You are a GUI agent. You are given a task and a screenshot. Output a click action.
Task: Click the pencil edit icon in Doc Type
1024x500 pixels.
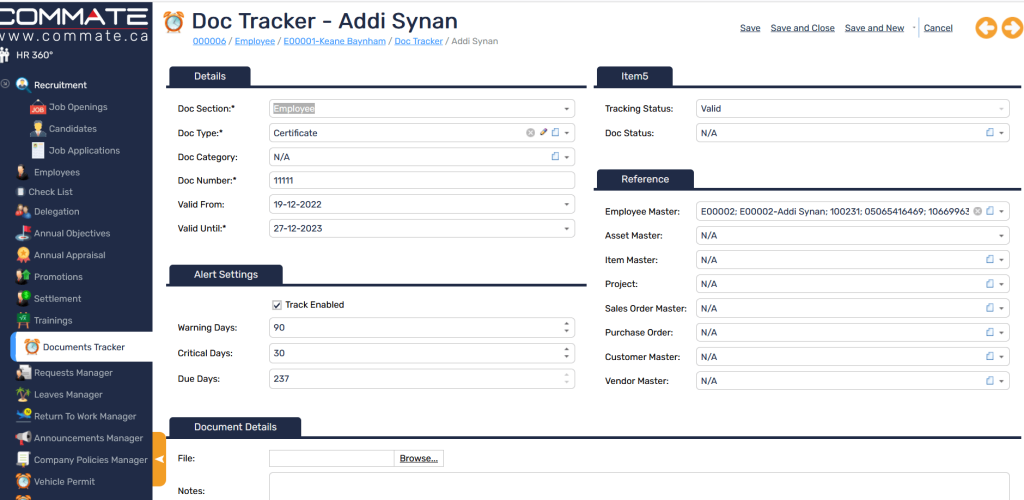point(543,133)
